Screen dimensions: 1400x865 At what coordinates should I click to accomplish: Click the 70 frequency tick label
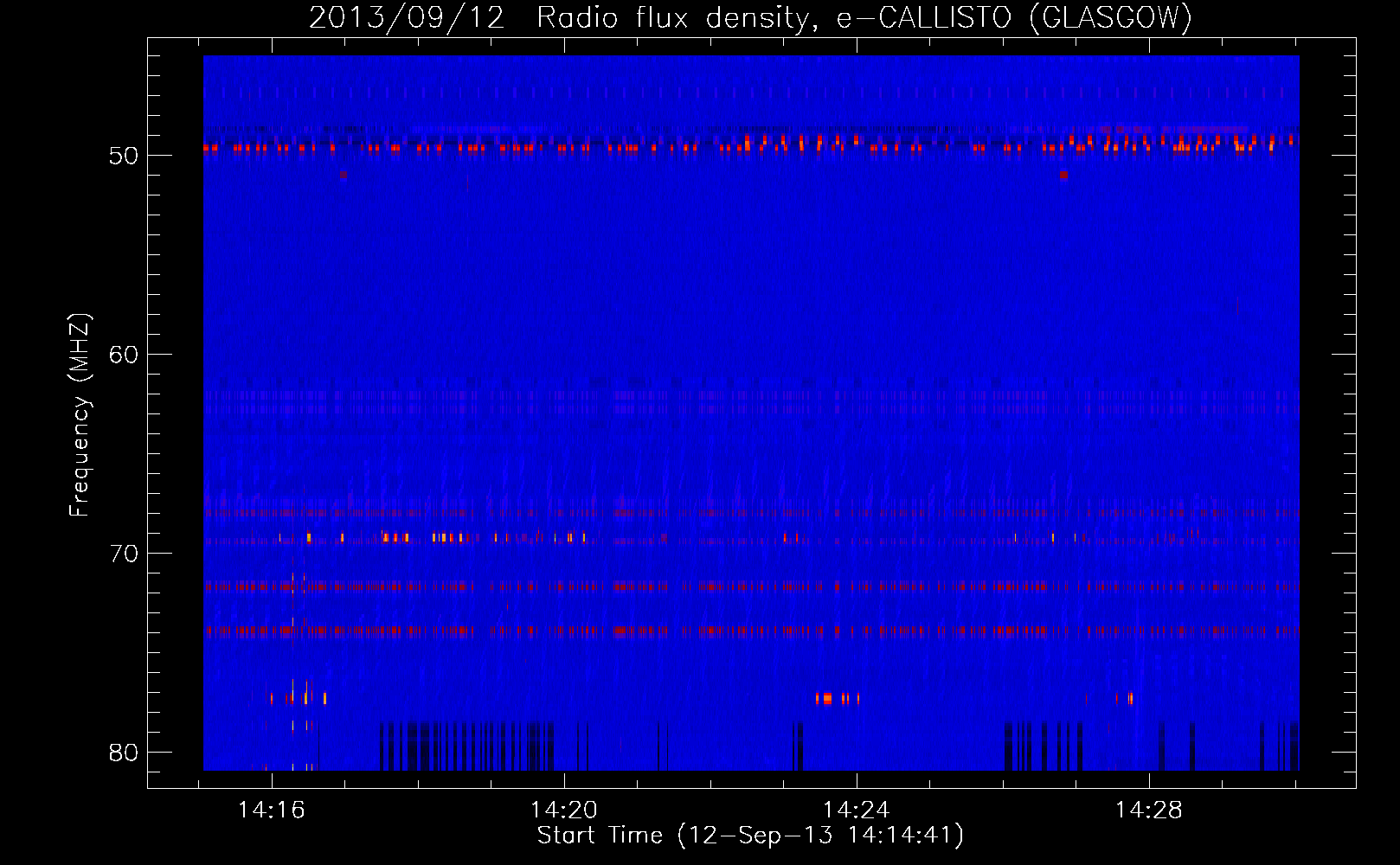[x=124, y=554]
